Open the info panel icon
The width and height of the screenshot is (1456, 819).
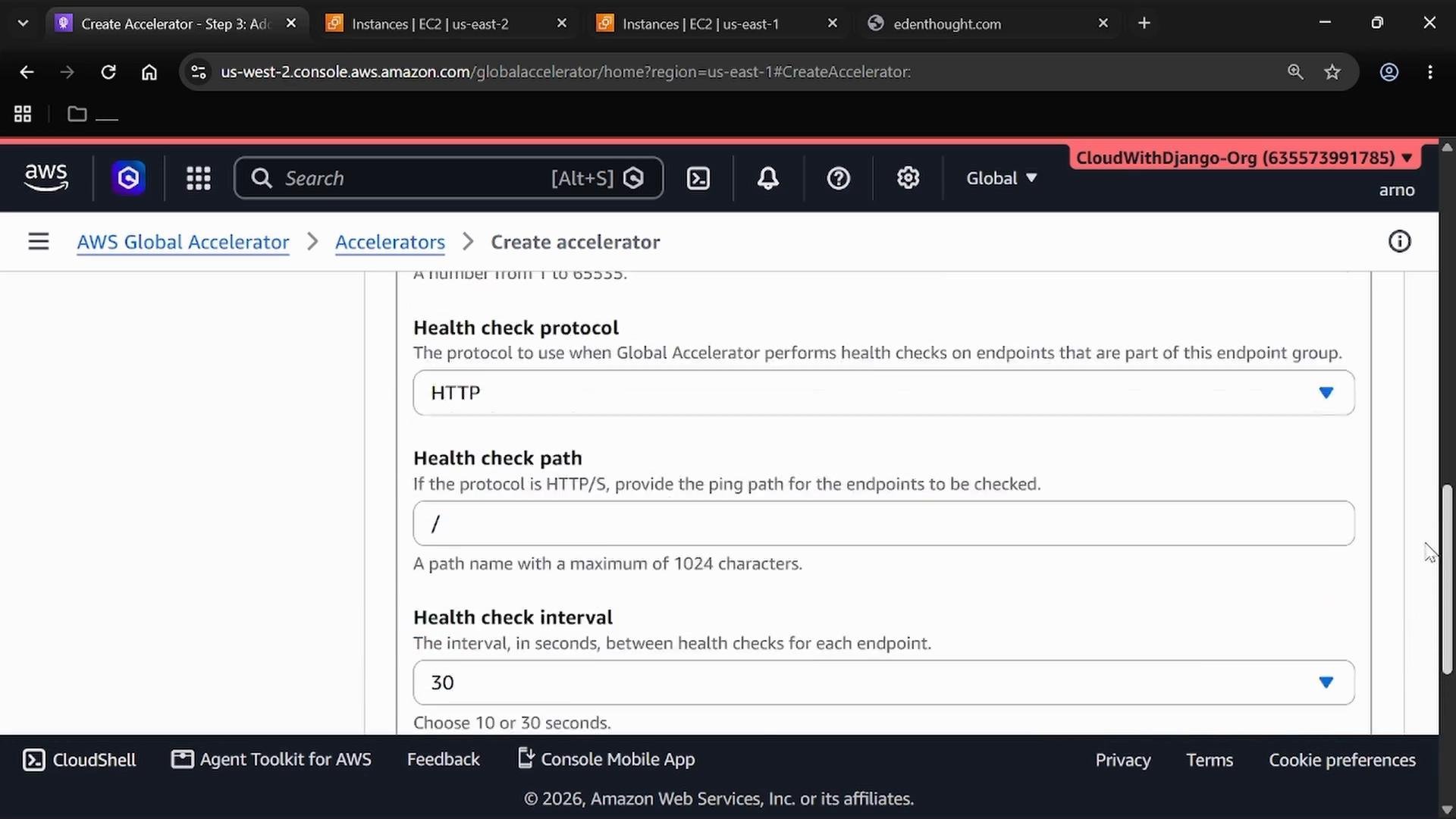[1399, 242]
